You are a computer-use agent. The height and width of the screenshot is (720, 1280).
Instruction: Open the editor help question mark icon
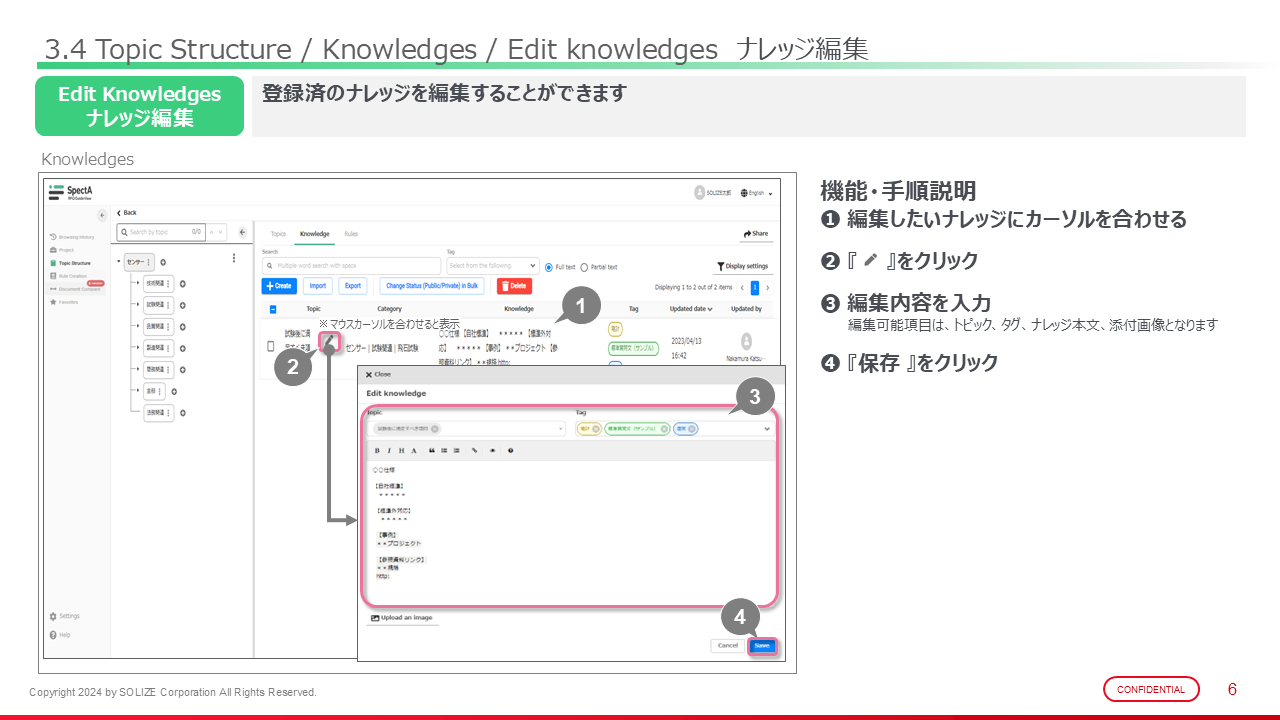pyautogui.click(x=510, y=451)
